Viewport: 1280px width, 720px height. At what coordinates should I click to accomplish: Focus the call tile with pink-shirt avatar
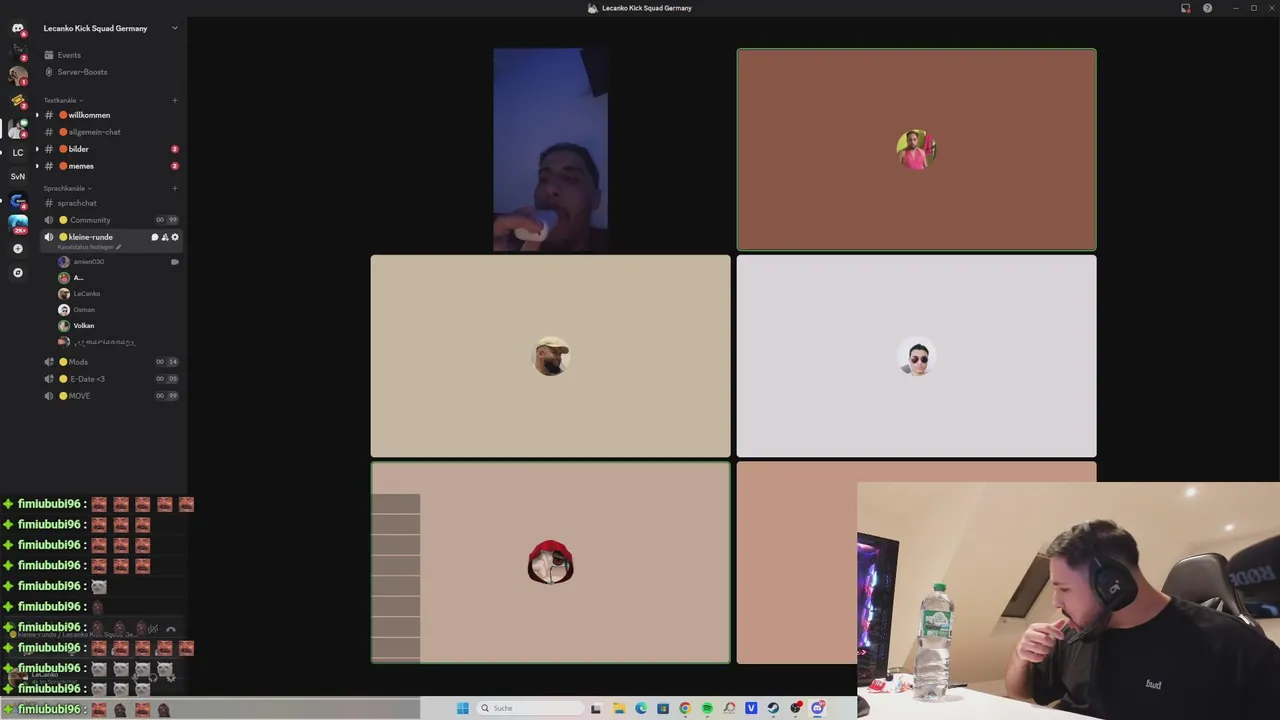[916, 149]
